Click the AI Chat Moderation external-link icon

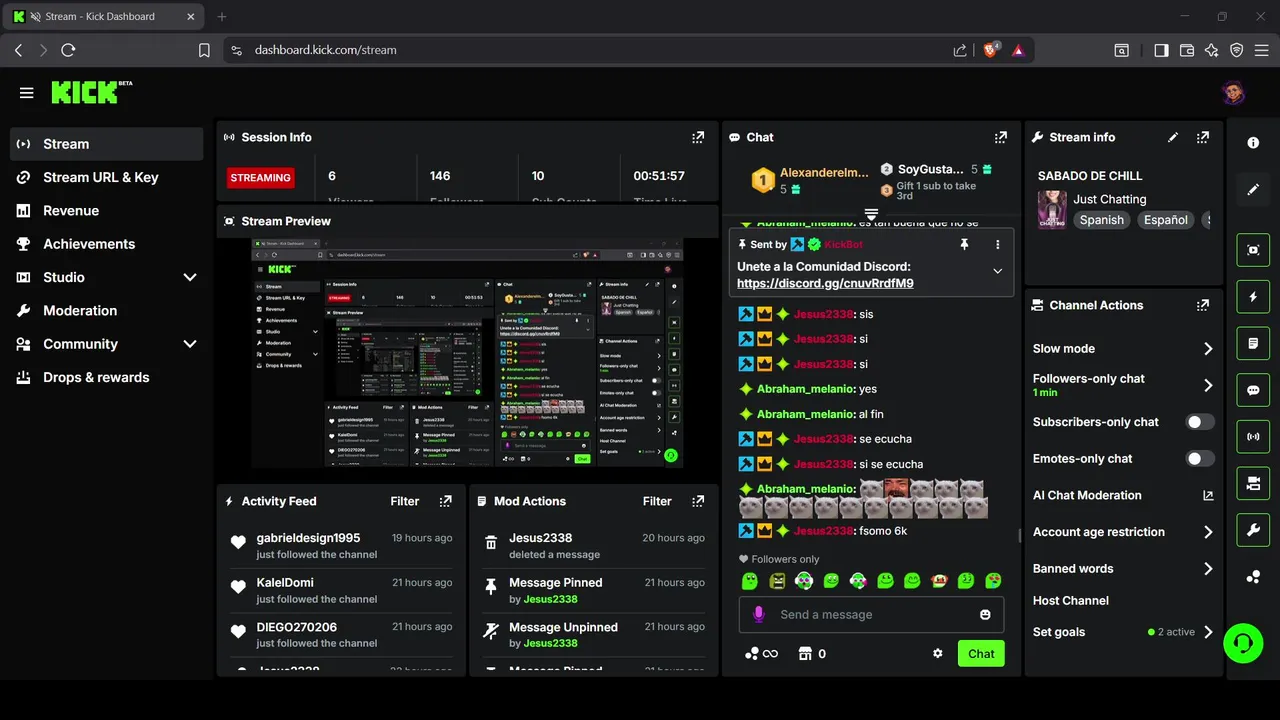click(1208, 495)
